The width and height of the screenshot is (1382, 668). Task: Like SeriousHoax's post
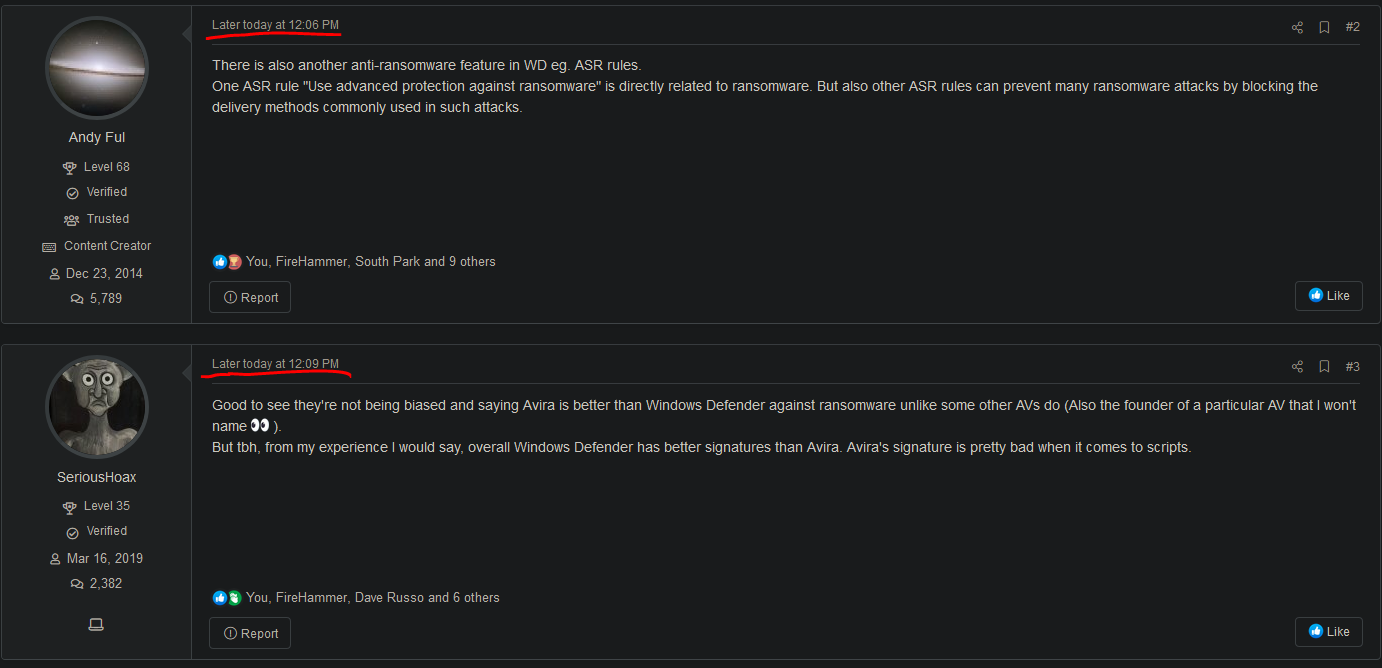tap(1328, 632)
